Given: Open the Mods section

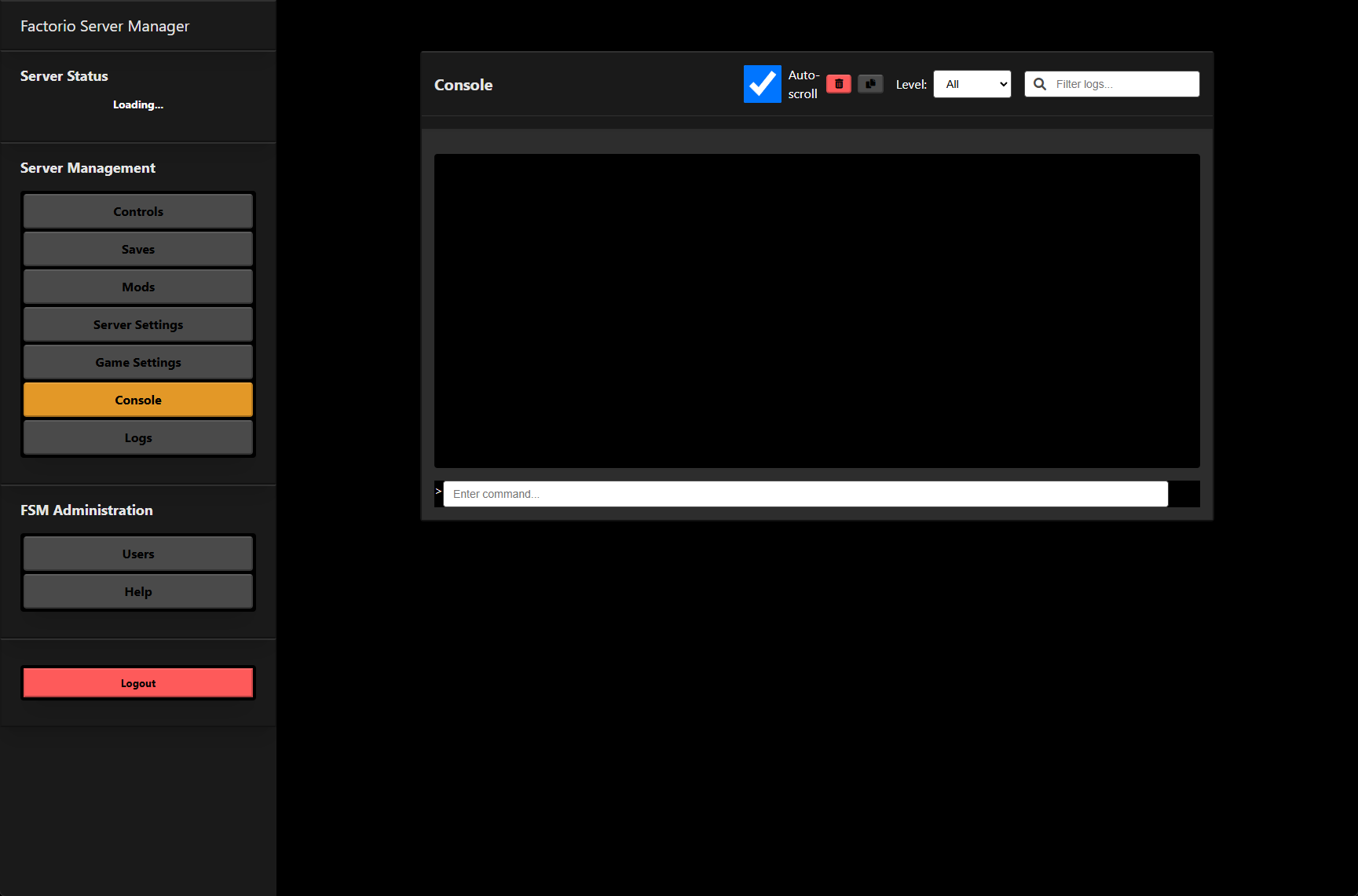Looking at the screenshot, I should [x=138, y=287].
